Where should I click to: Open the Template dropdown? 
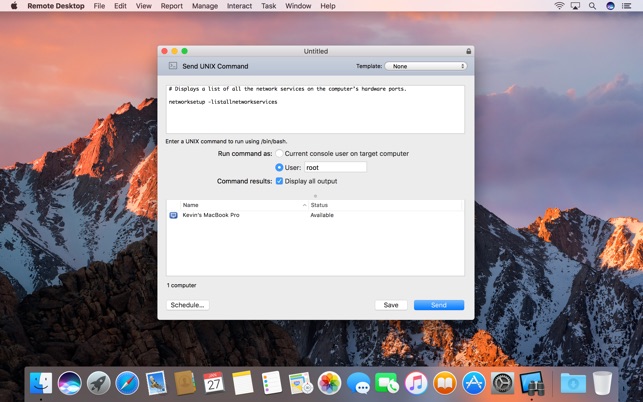426,66
